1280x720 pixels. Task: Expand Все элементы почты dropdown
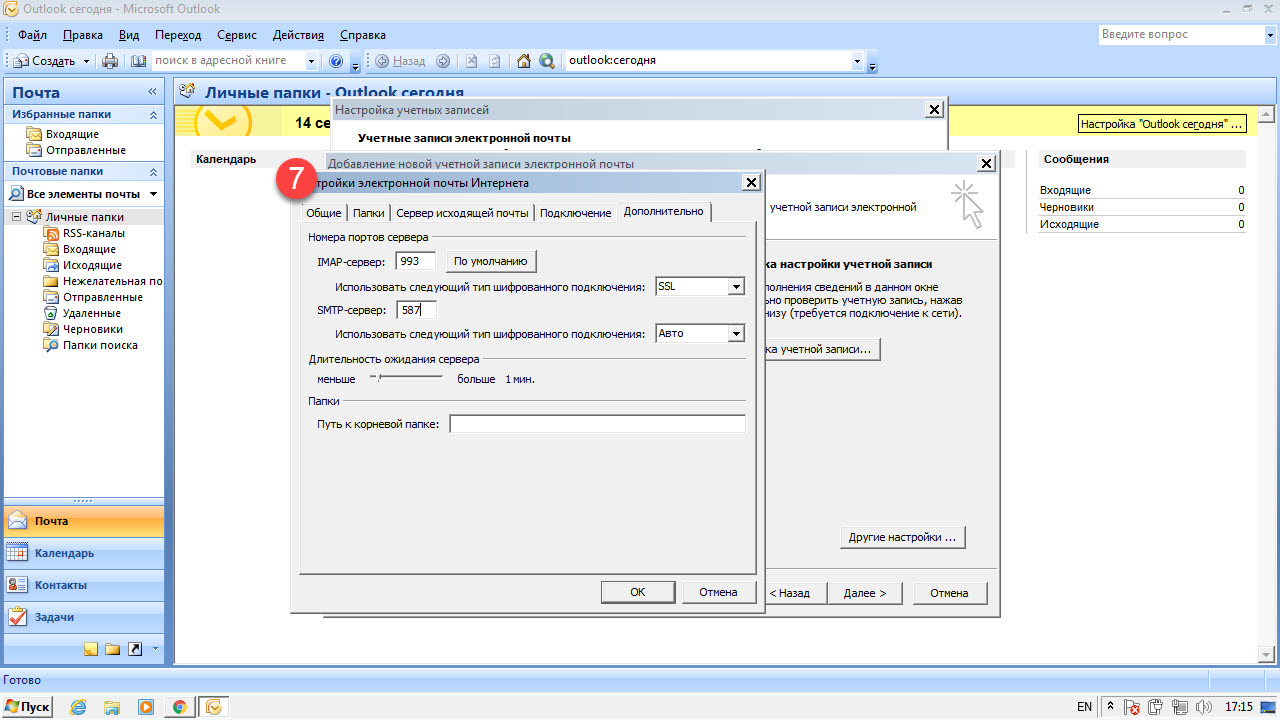pyautogui.click(x=153, y=194)
